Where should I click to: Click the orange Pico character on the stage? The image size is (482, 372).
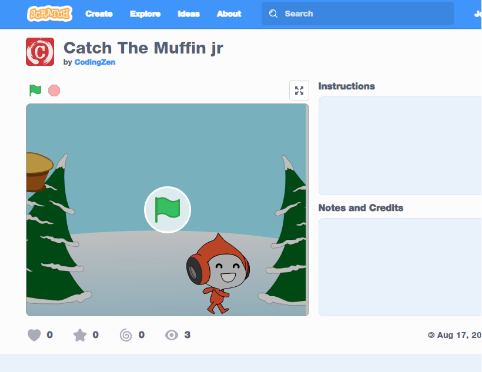[218, 274]
